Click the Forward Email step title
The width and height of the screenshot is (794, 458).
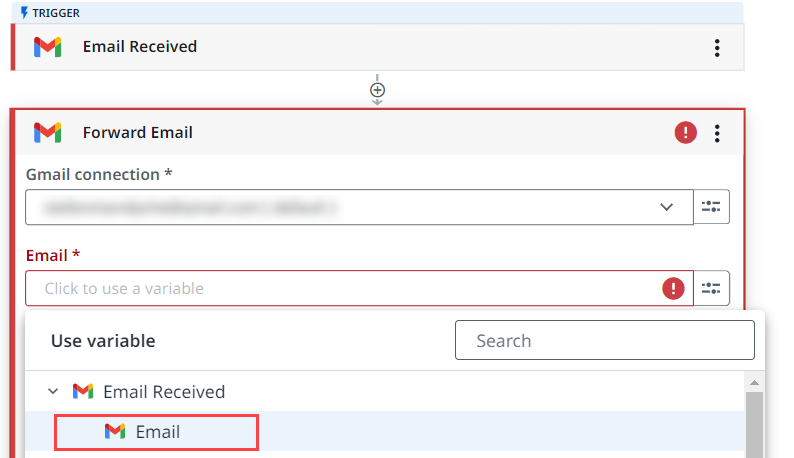[x=138, y=132]
